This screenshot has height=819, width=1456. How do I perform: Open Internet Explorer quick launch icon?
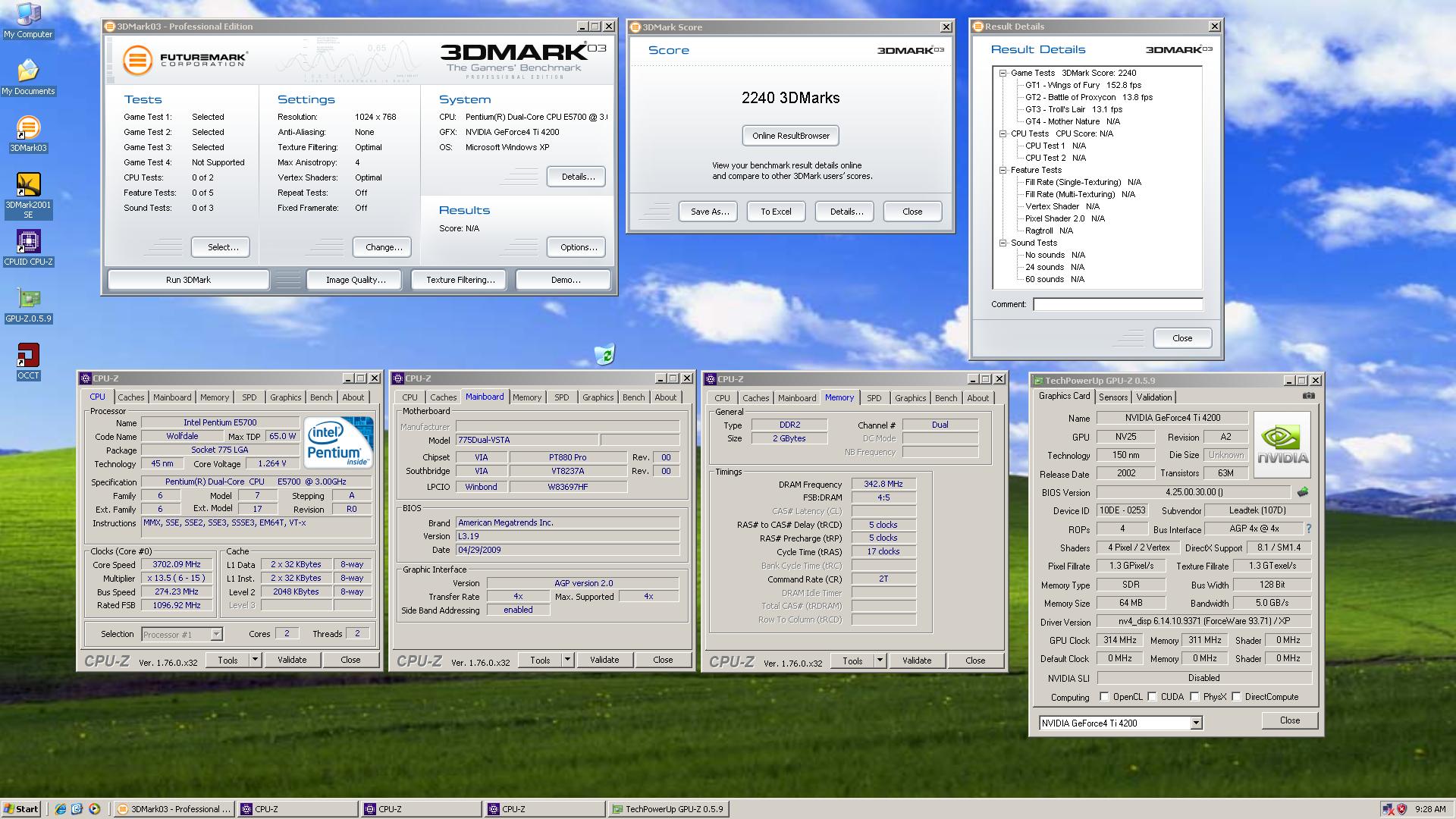click(61, 809)
